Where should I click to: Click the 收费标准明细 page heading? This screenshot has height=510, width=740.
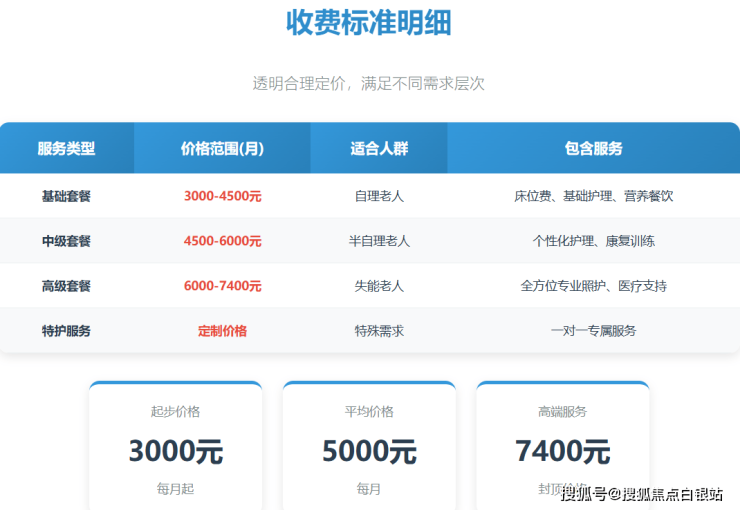click(x=368, y=22)
